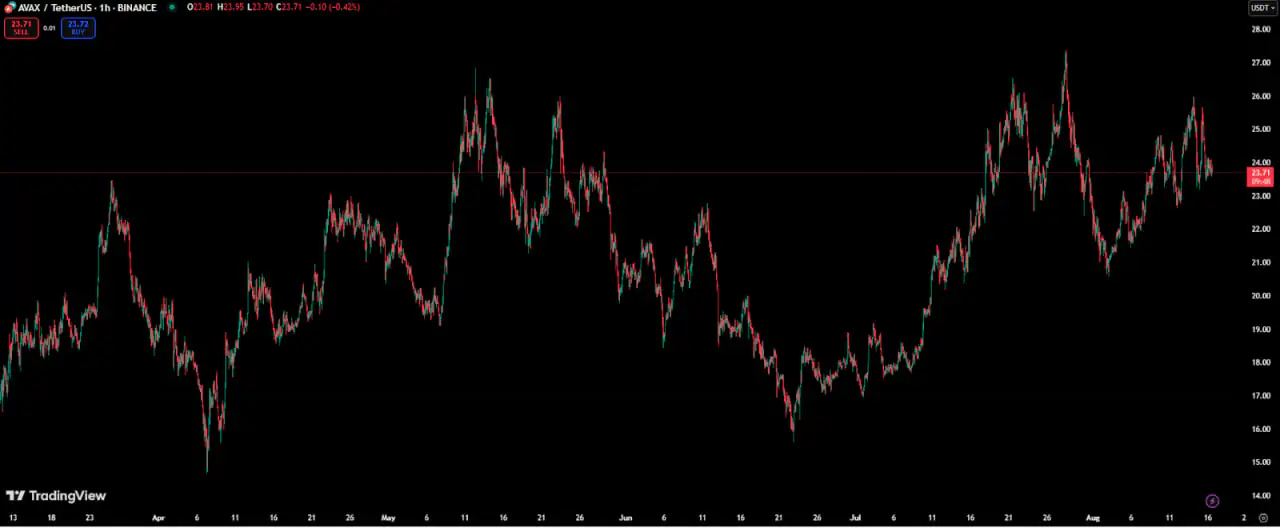
Task: Click the blue 23.72 BUY button
Action: tap(78, 28)
